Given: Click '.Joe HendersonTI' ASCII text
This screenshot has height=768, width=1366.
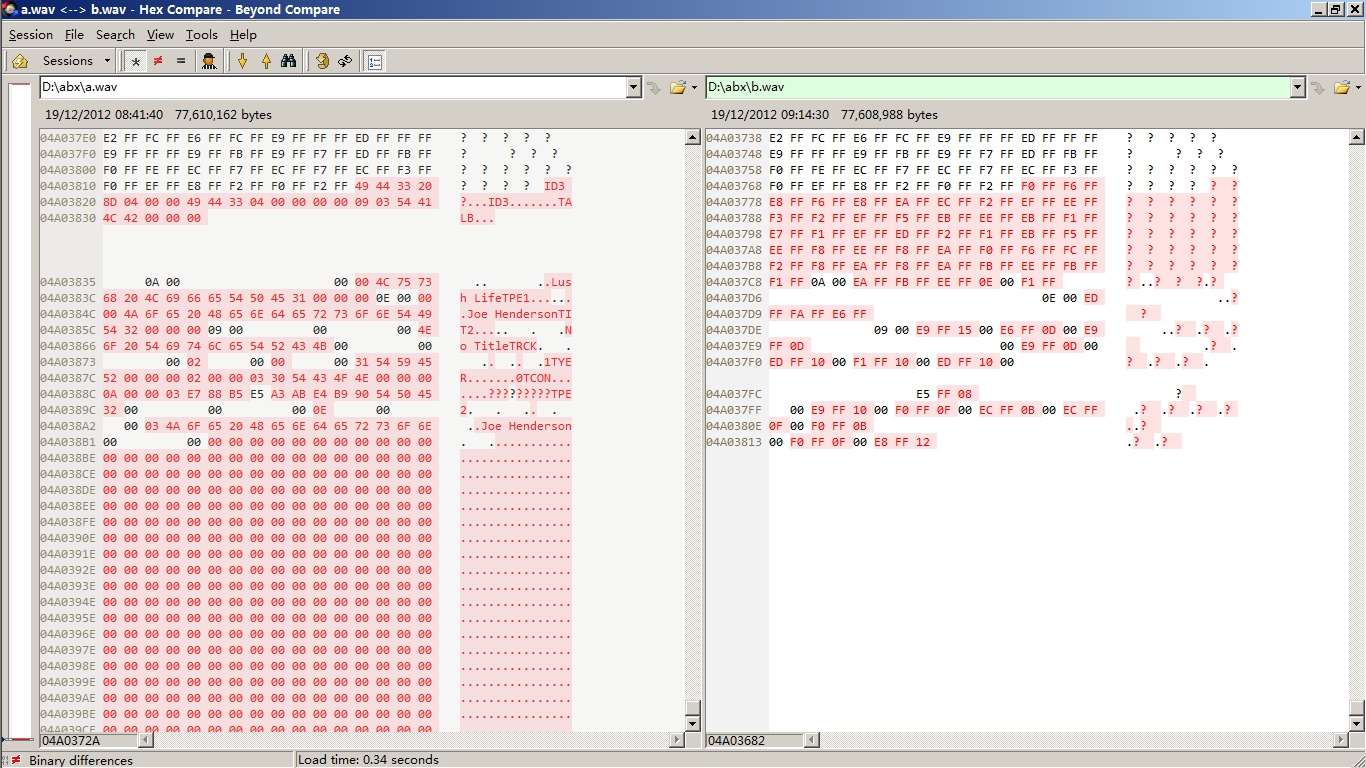Looking at the screenshot, I should click(516, 314).
